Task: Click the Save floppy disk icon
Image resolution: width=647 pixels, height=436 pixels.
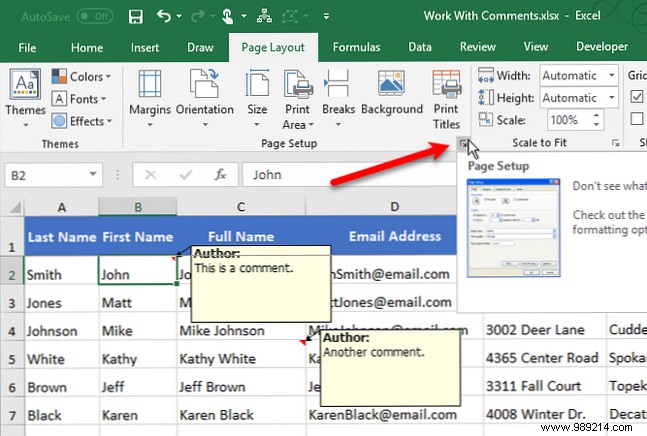Action: pyautogui.click(x=135, y=16)
